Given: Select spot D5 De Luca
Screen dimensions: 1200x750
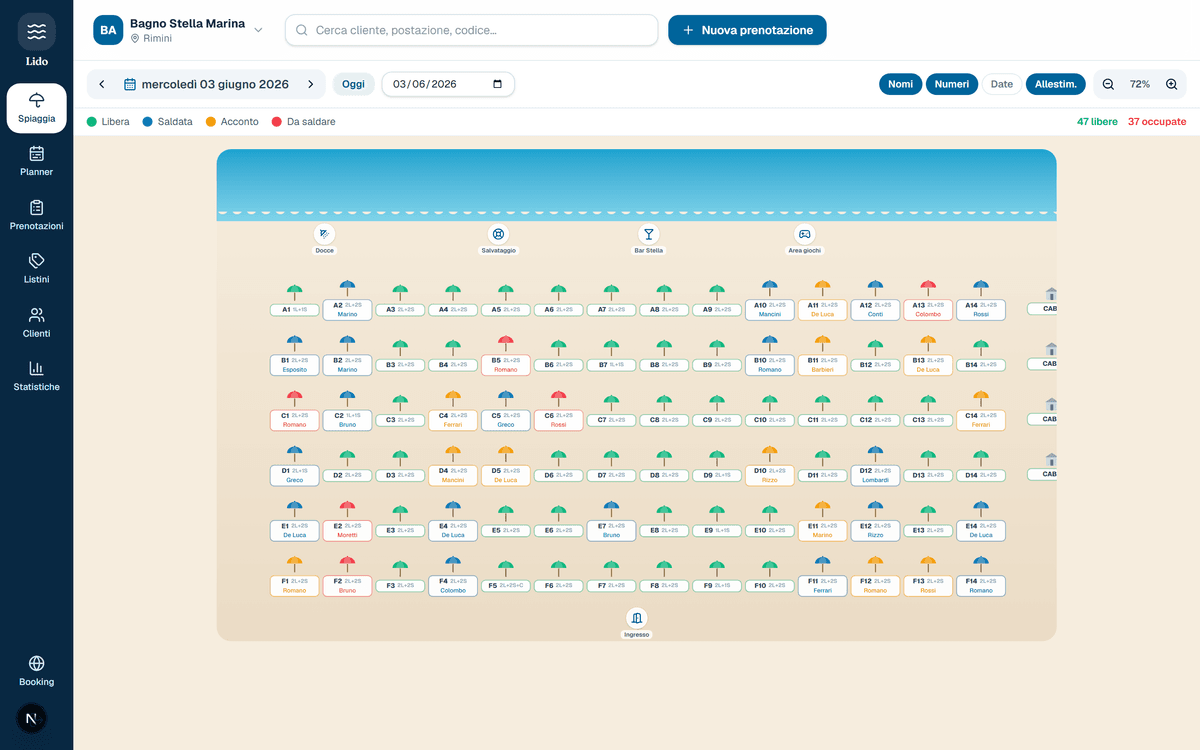Looking at the screenshot, I should [506, 475].
